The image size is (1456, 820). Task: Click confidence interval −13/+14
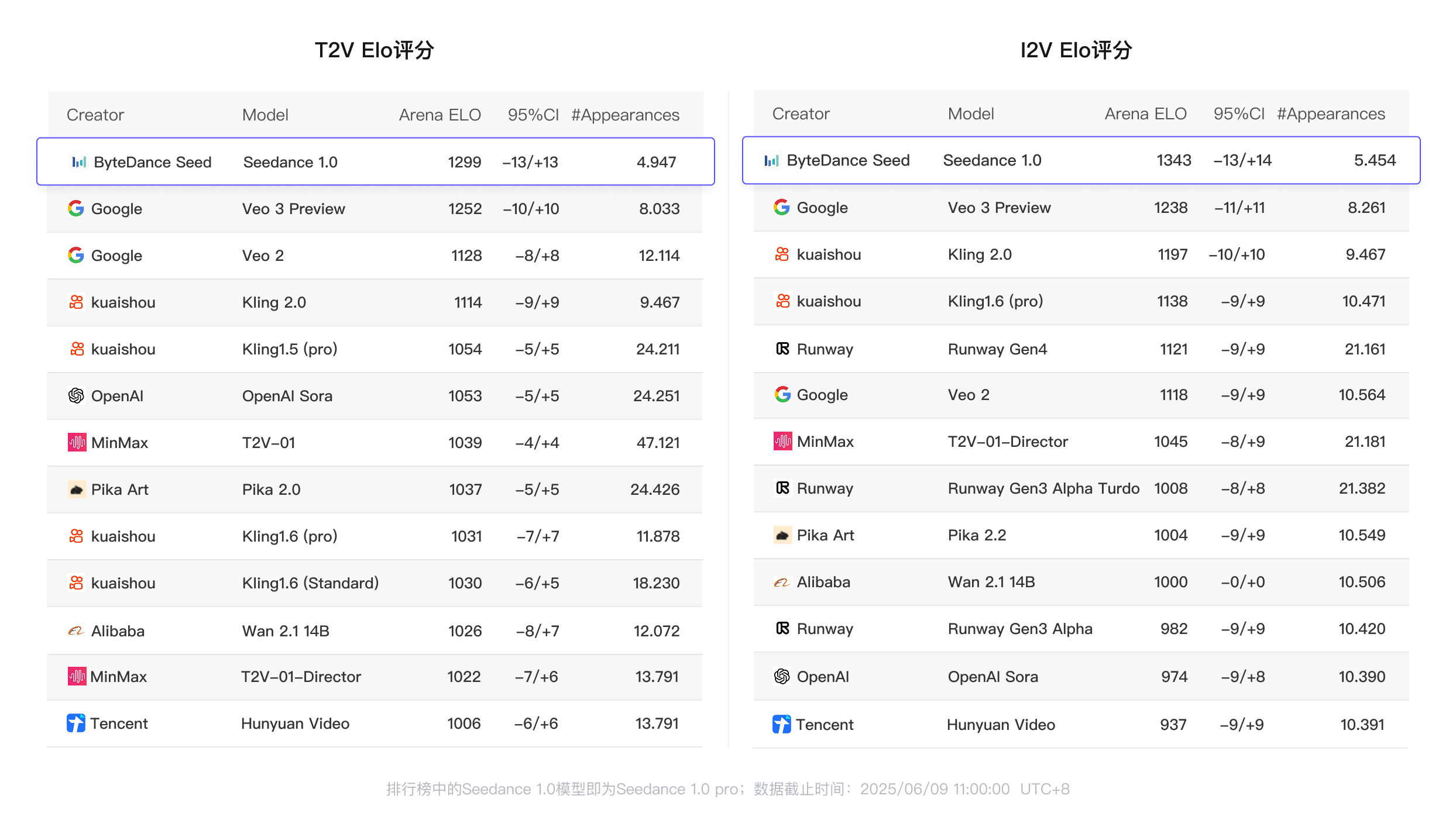[x=1243, y=160]
